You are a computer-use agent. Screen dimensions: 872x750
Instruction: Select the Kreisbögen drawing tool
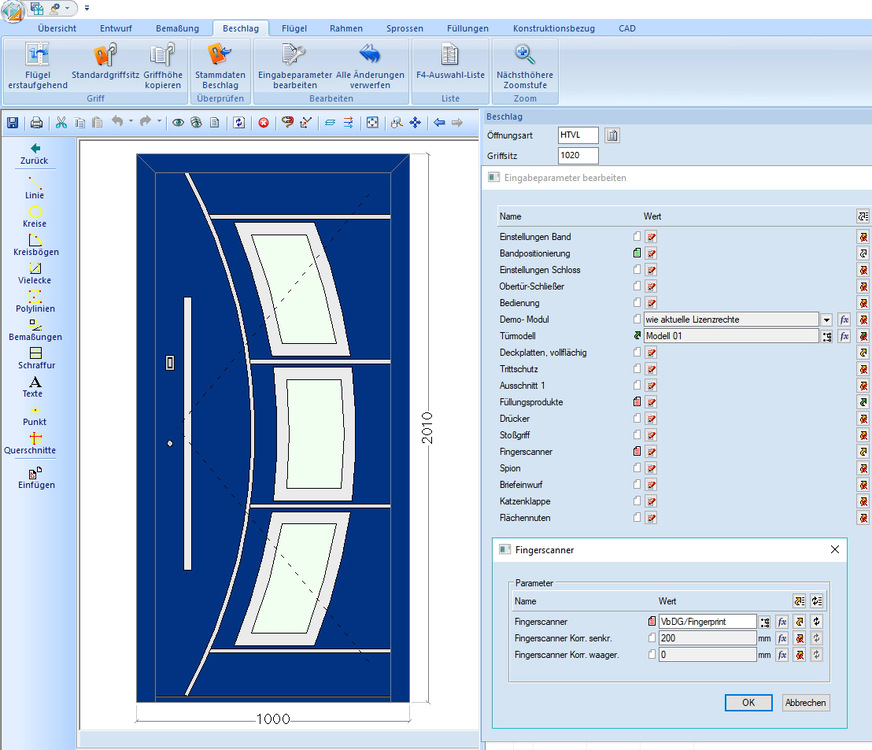click(x=35, y=245)
